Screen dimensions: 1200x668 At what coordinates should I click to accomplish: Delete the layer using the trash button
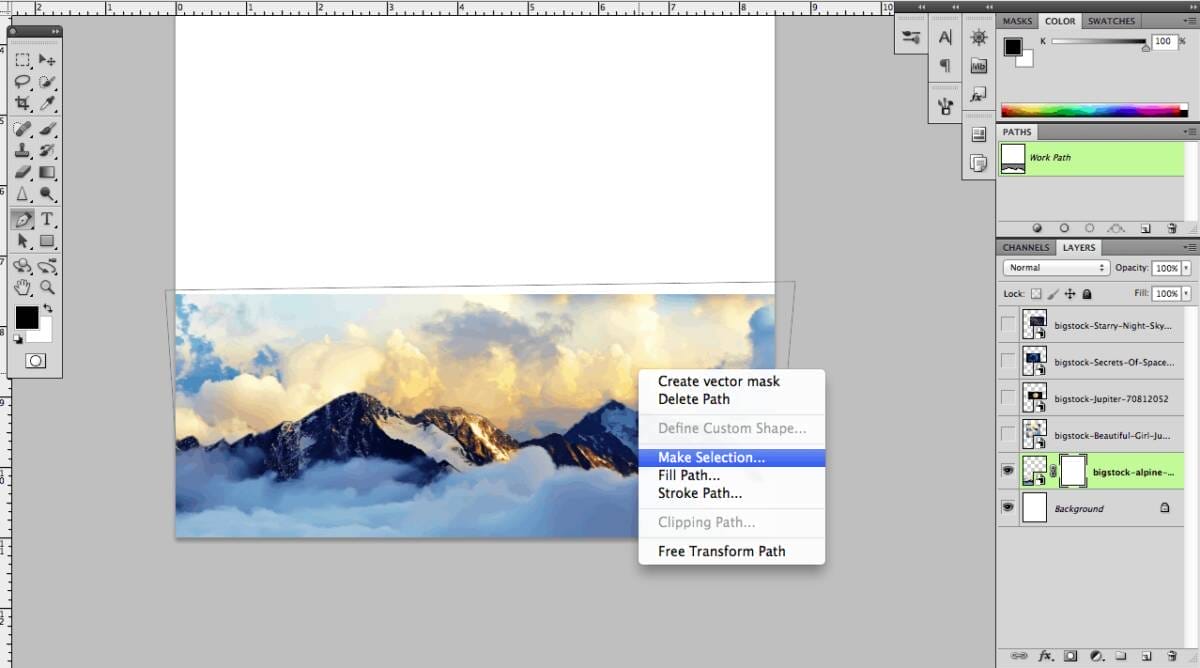(x=1172, y=656)
